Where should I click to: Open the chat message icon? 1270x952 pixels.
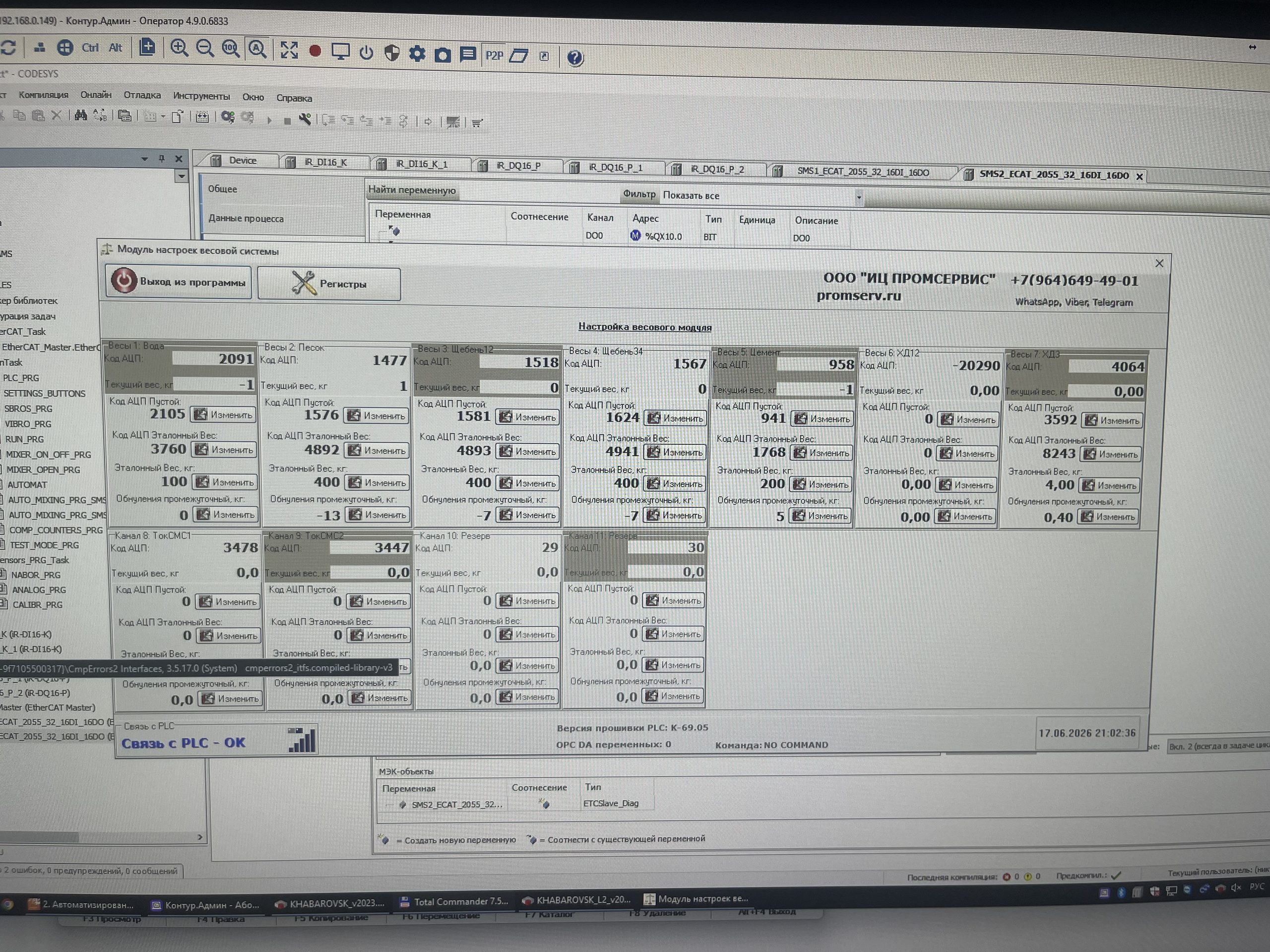pyautogui.click(x=468, y=55)
